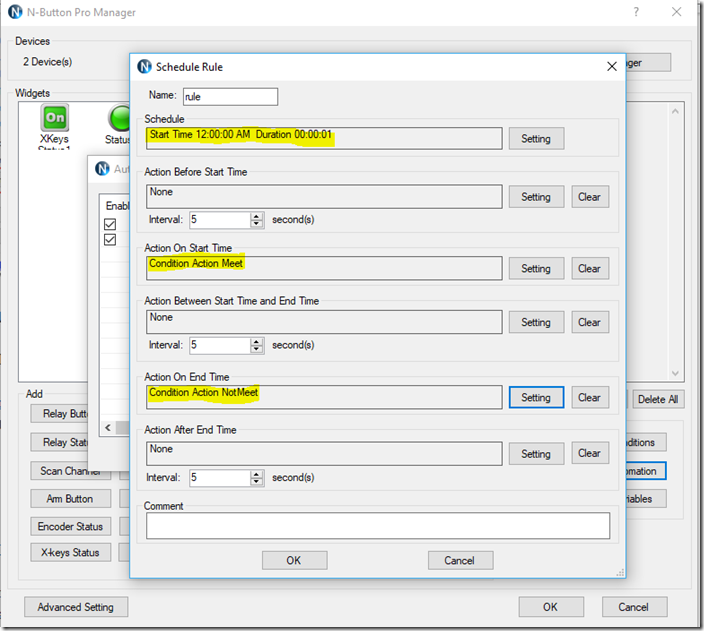Open Setting for Action On Start Time
Image resolution: width=704 pixels, height=631 pixels.
tap(536, 268)
